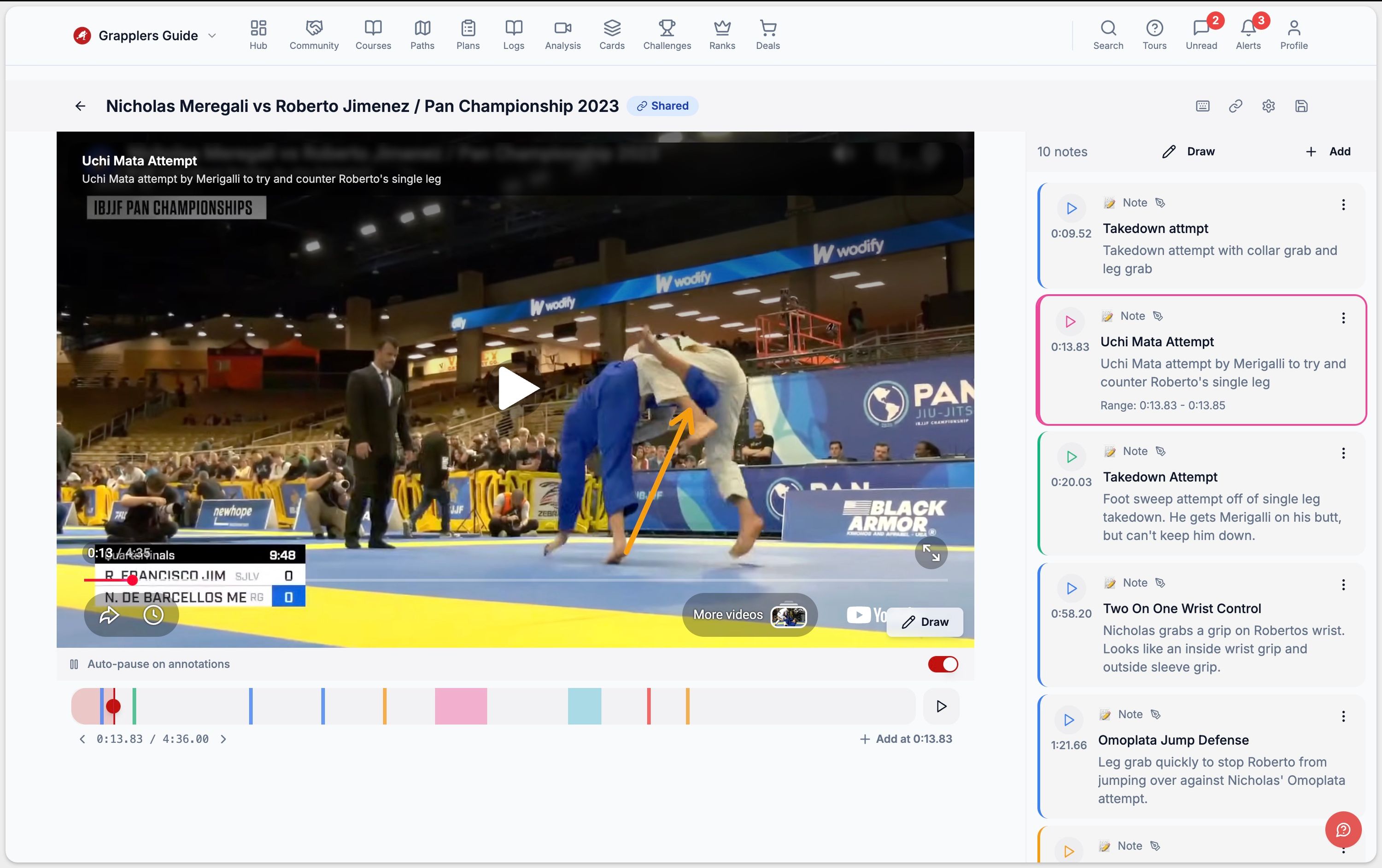The height and width of the screenshot is (868, 1382).
Task: Click the YouTube logo in player
Action: (x=866, y=615)
